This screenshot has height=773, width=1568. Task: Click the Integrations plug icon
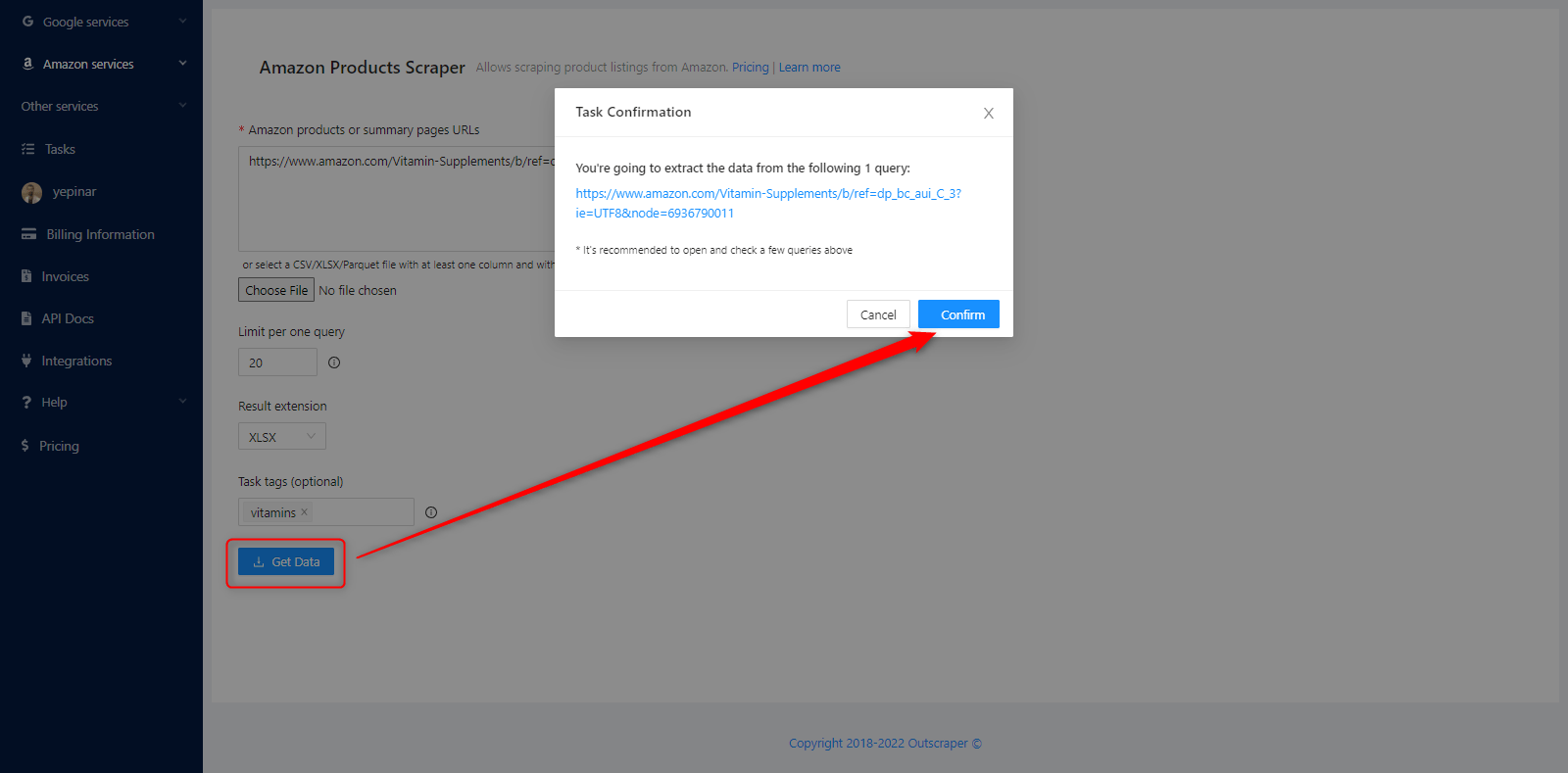pyautogui.click(x=26, y=361)
